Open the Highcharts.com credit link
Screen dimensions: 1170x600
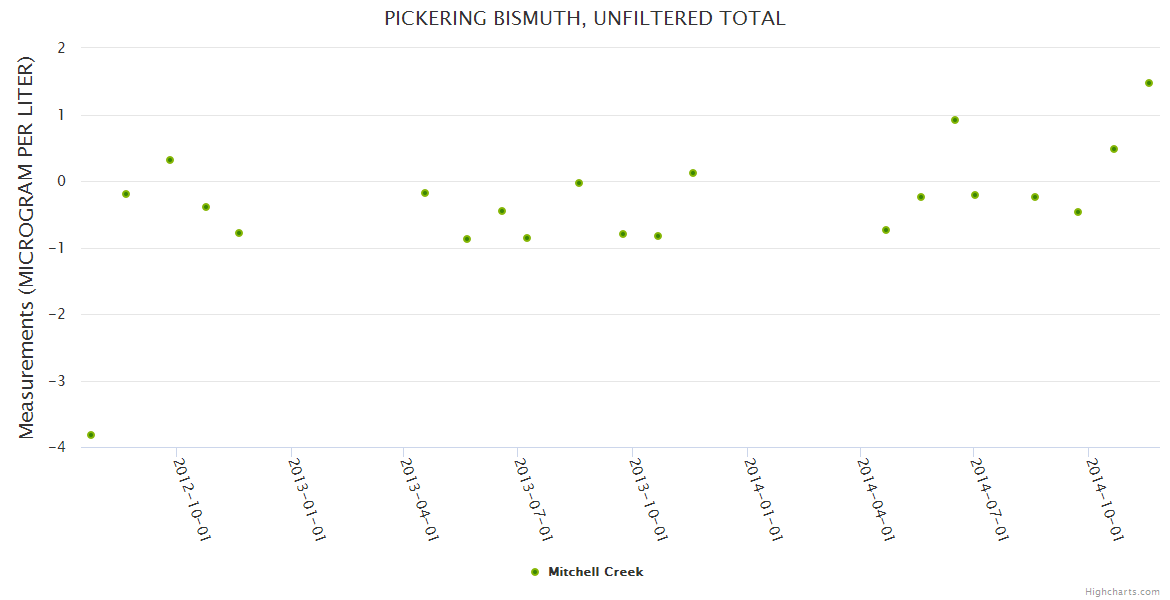pos(1122,591)
